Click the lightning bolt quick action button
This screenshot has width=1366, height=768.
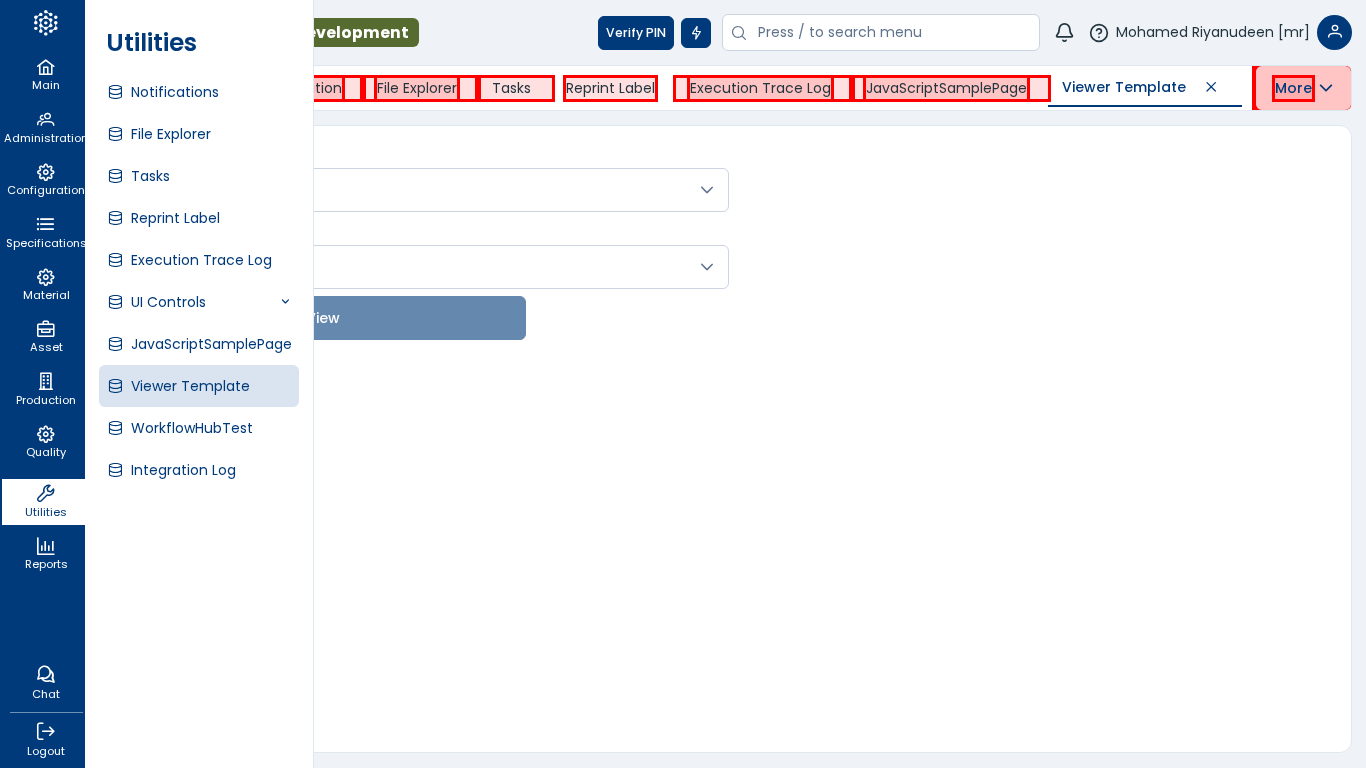tap(696, 33)
